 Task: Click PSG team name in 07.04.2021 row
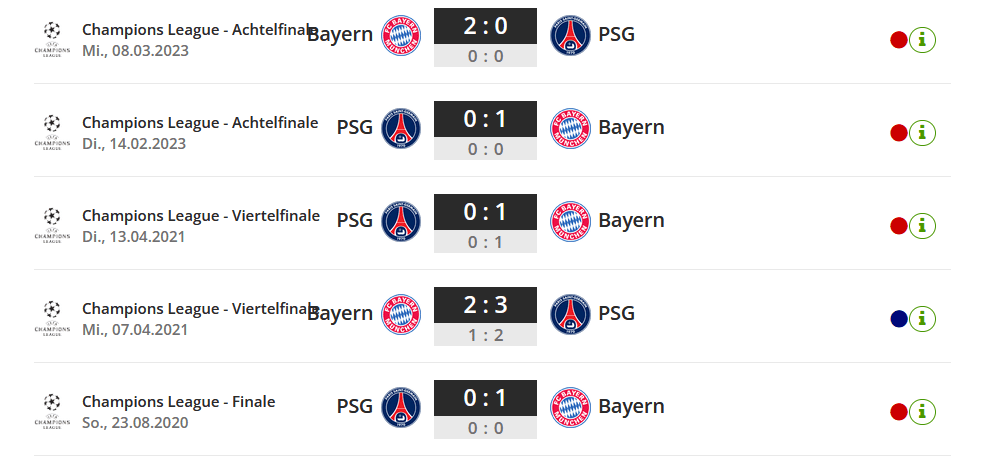(616, 313)
